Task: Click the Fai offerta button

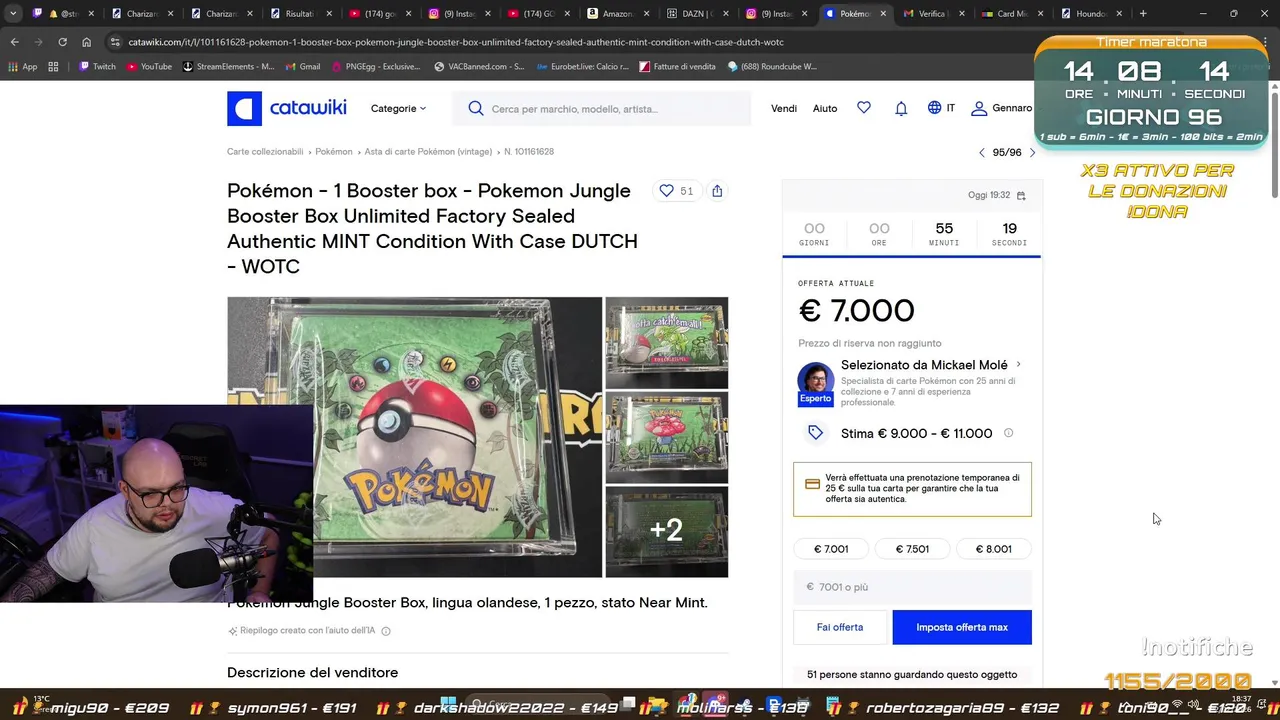Action: (x=840, y=627)
